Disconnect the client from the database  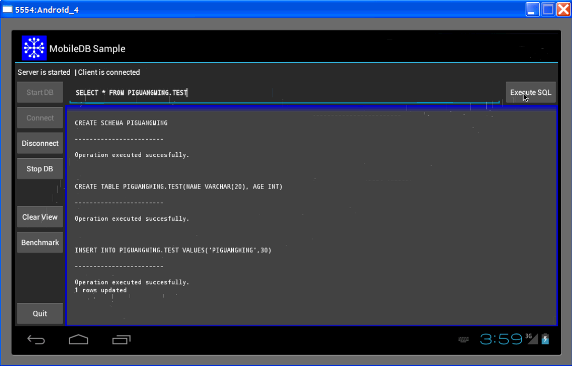click(40, 143)
